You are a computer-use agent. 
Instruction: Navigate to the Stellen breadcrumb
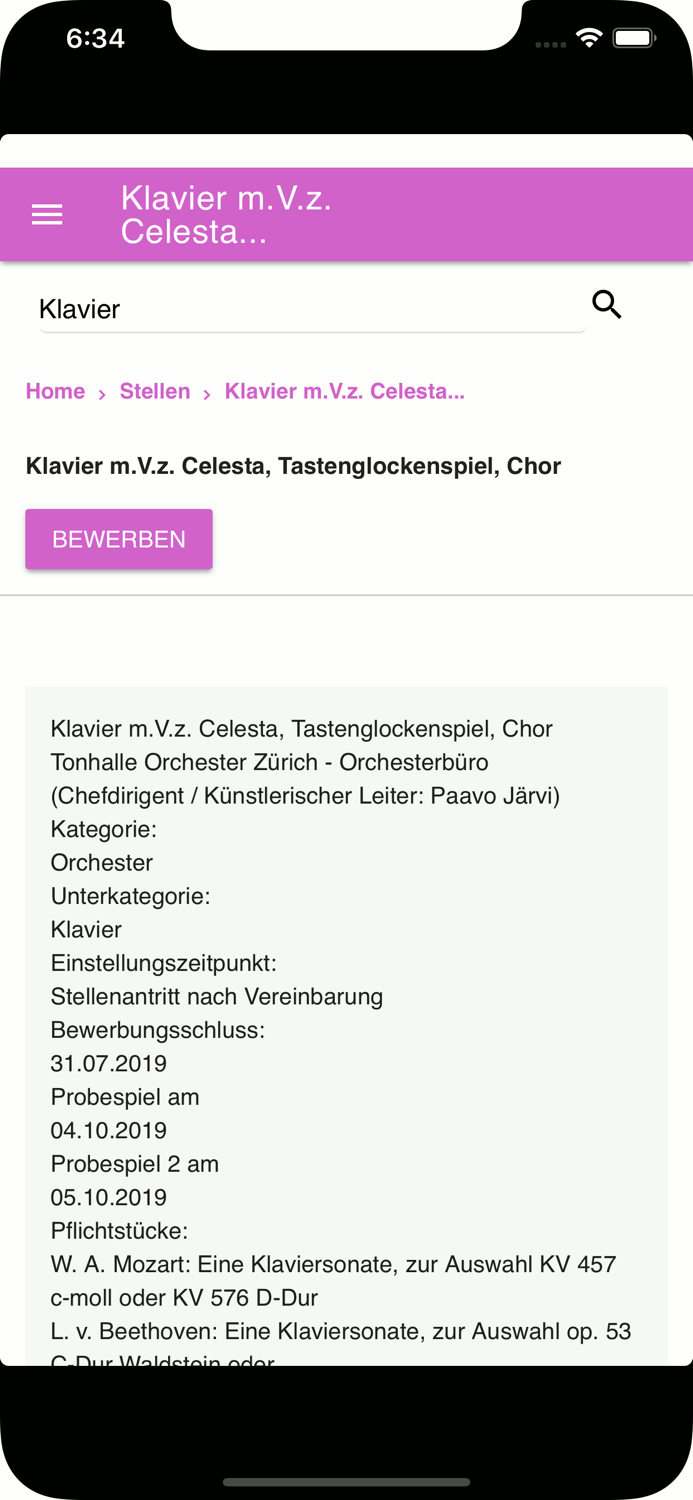pos(155,391)
